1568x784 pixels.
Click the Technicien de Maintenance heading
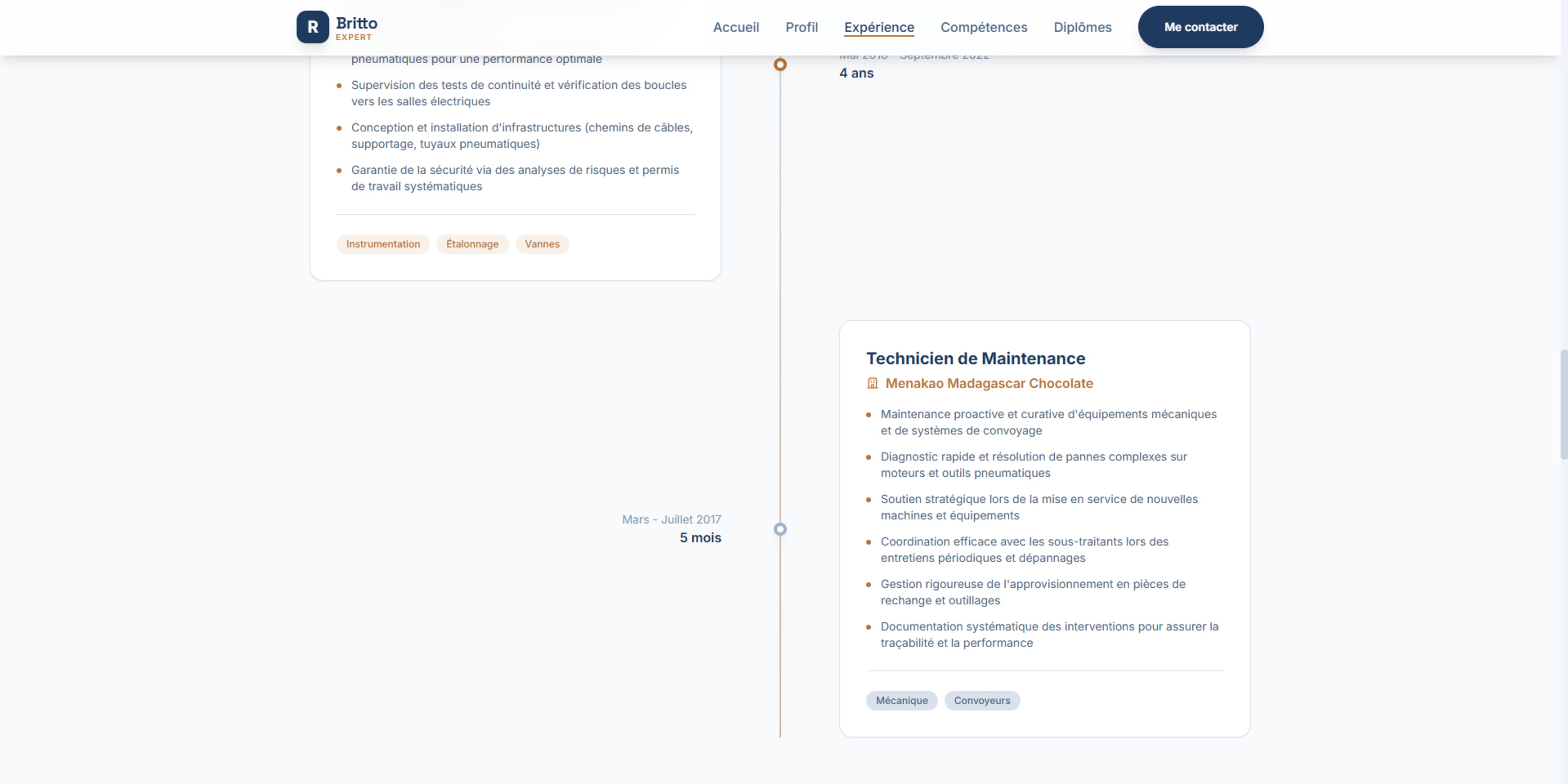[x=976, y=358]
